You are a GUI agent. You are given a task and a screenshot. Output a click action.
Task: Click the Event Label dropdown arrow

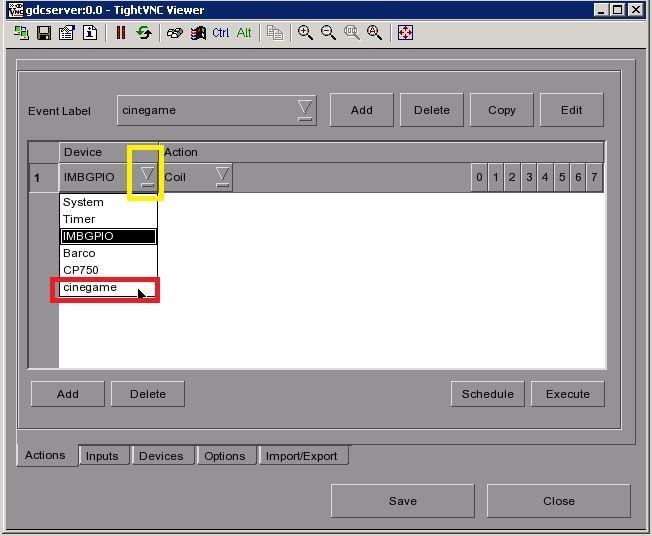click(x=305, y=110)
